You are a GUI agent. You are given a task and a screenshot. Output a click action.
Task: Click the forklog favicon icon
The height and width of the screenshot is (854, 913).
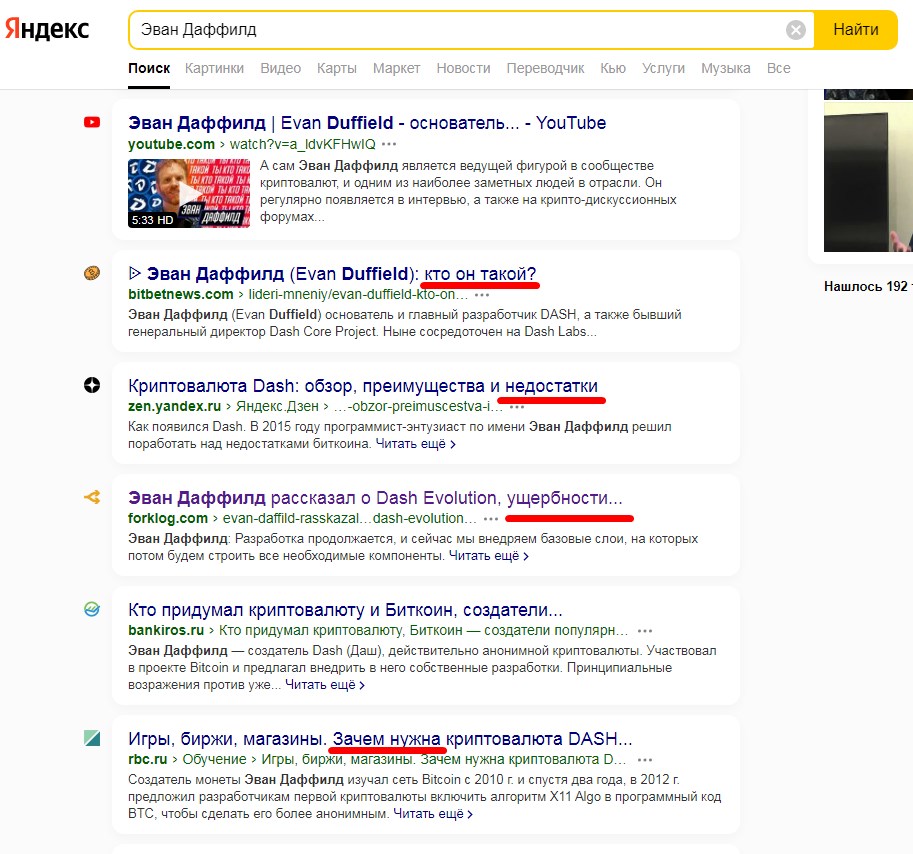92,497
